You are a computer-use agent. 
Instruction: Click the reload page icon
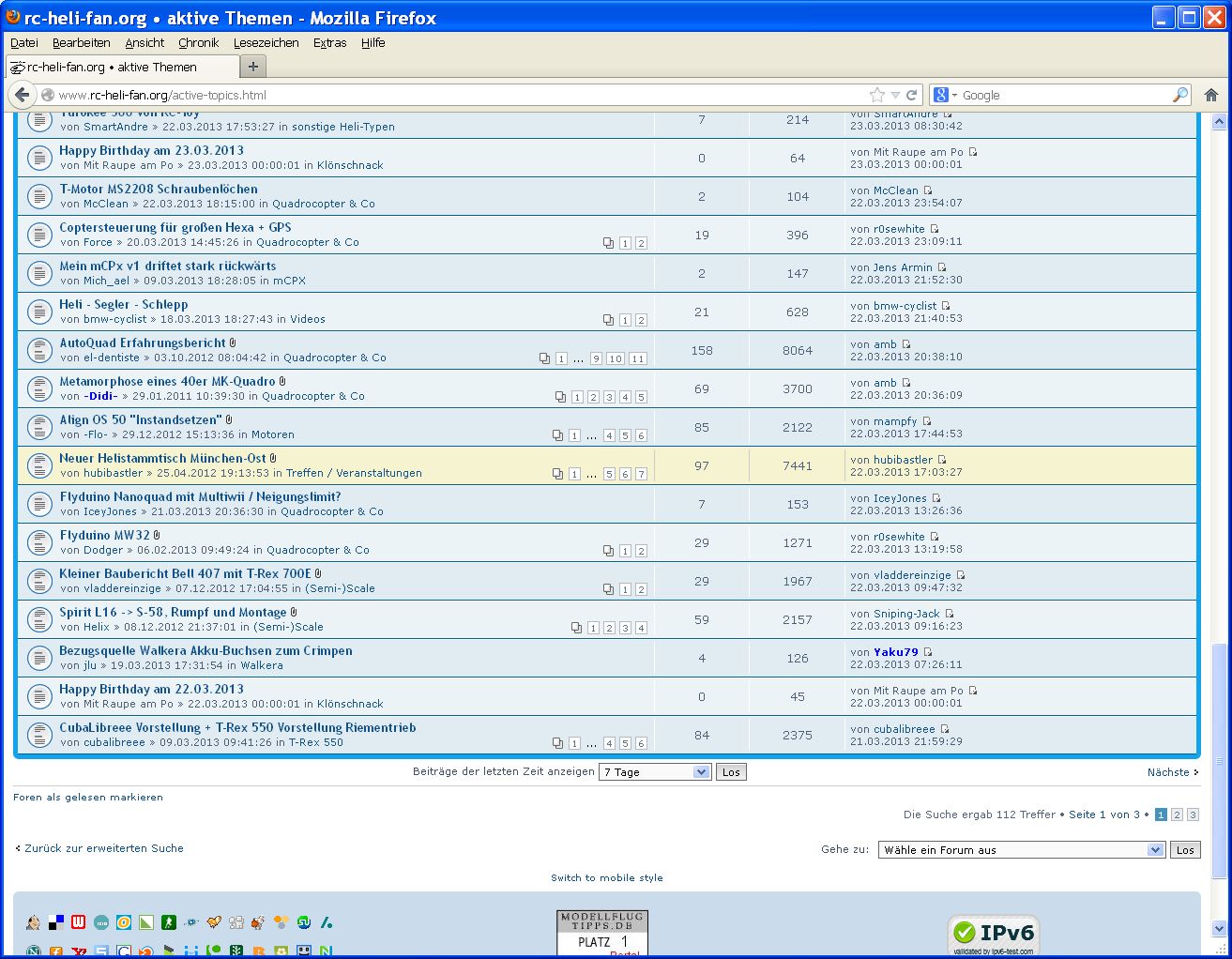pyautogui.click(x=911, y=95)
